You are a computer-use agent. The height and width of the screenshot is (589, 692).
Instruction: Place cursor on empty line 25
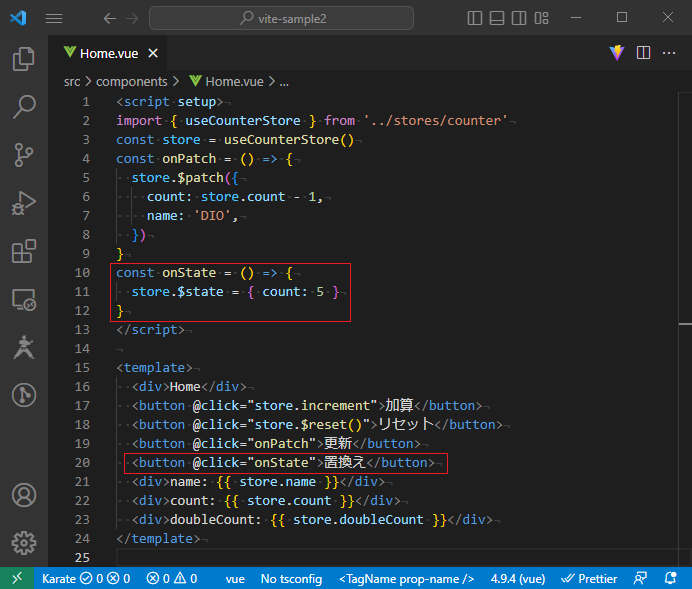397,557
